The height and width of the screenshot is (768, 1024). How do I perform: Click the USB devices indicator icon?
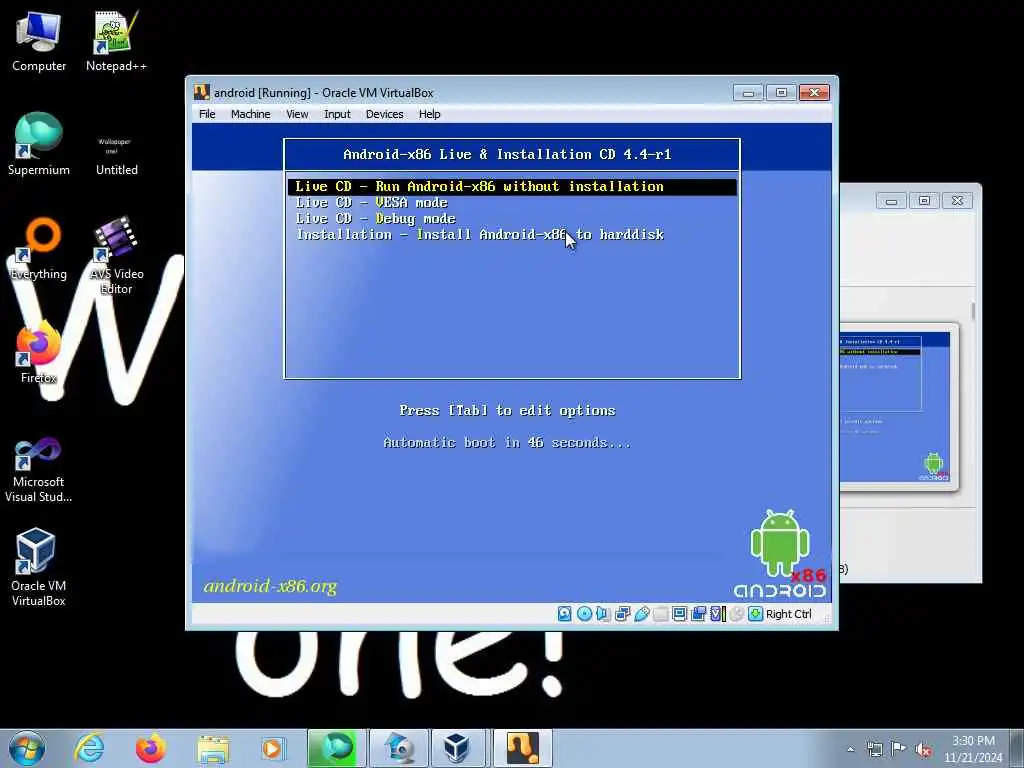[x=641, y=614]
